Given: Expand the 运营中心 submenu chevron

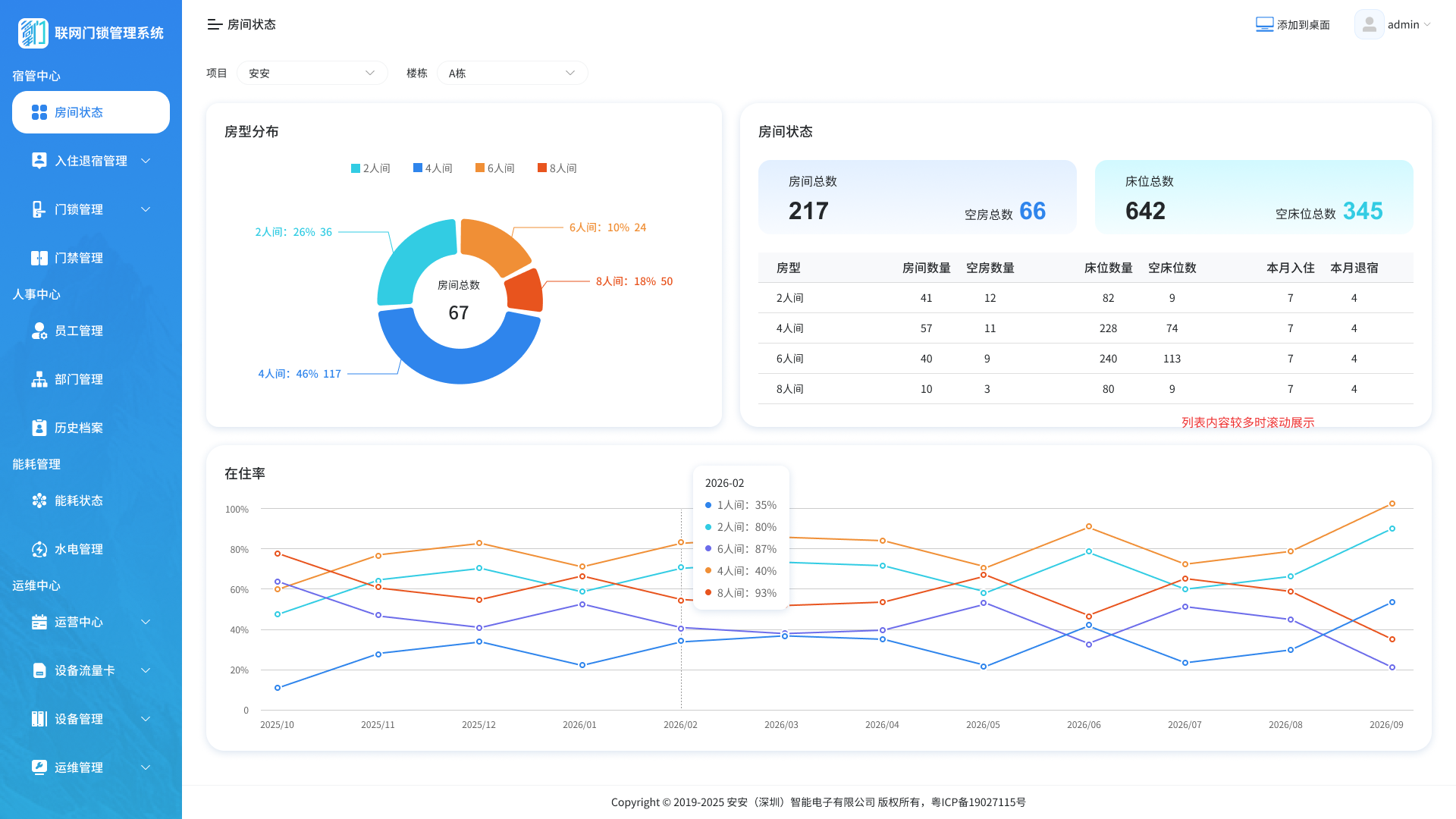Looking at the screenshot, I should 146,622.
